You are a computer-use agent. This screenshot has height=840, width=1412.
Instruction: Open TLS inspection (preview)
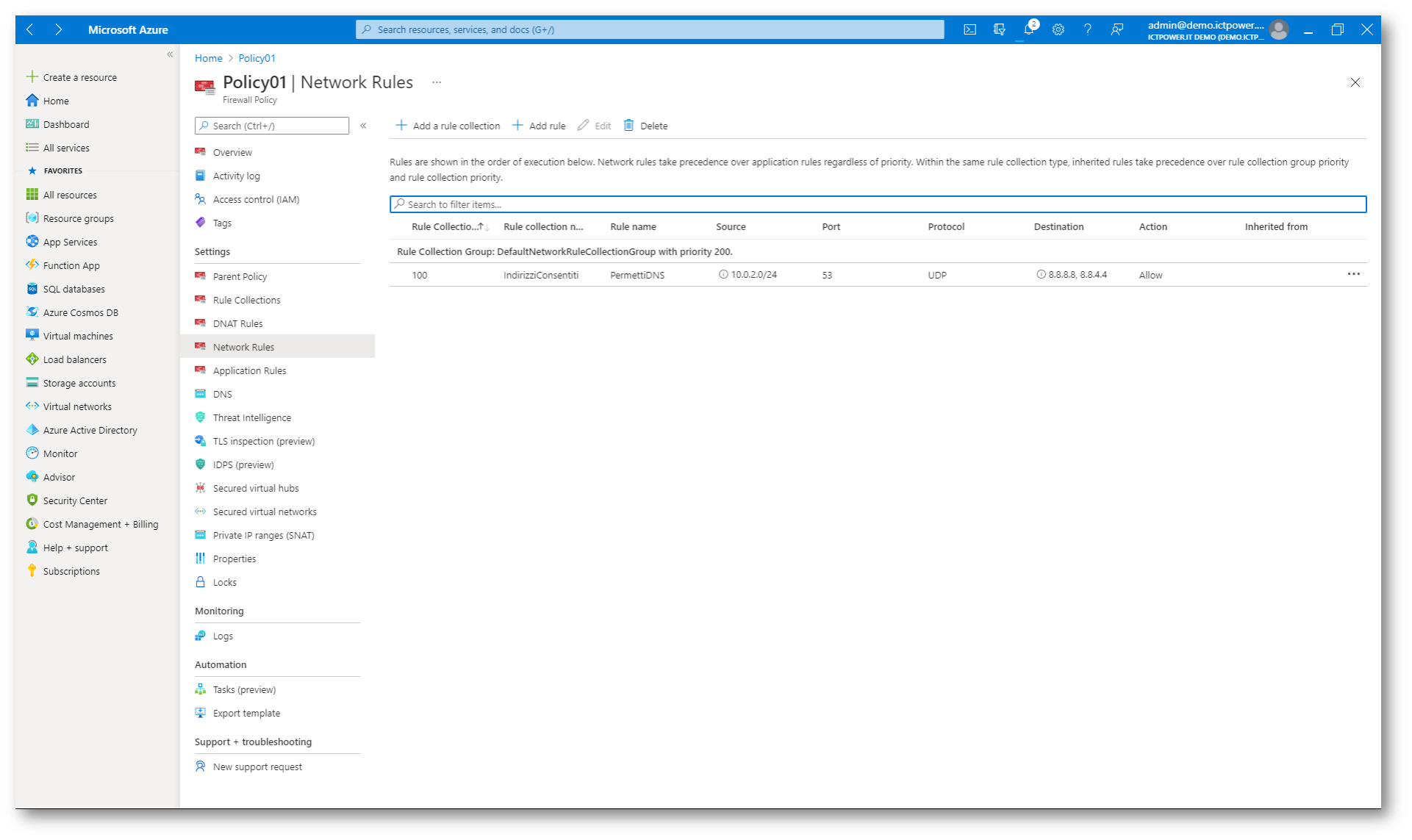point(264,441)
